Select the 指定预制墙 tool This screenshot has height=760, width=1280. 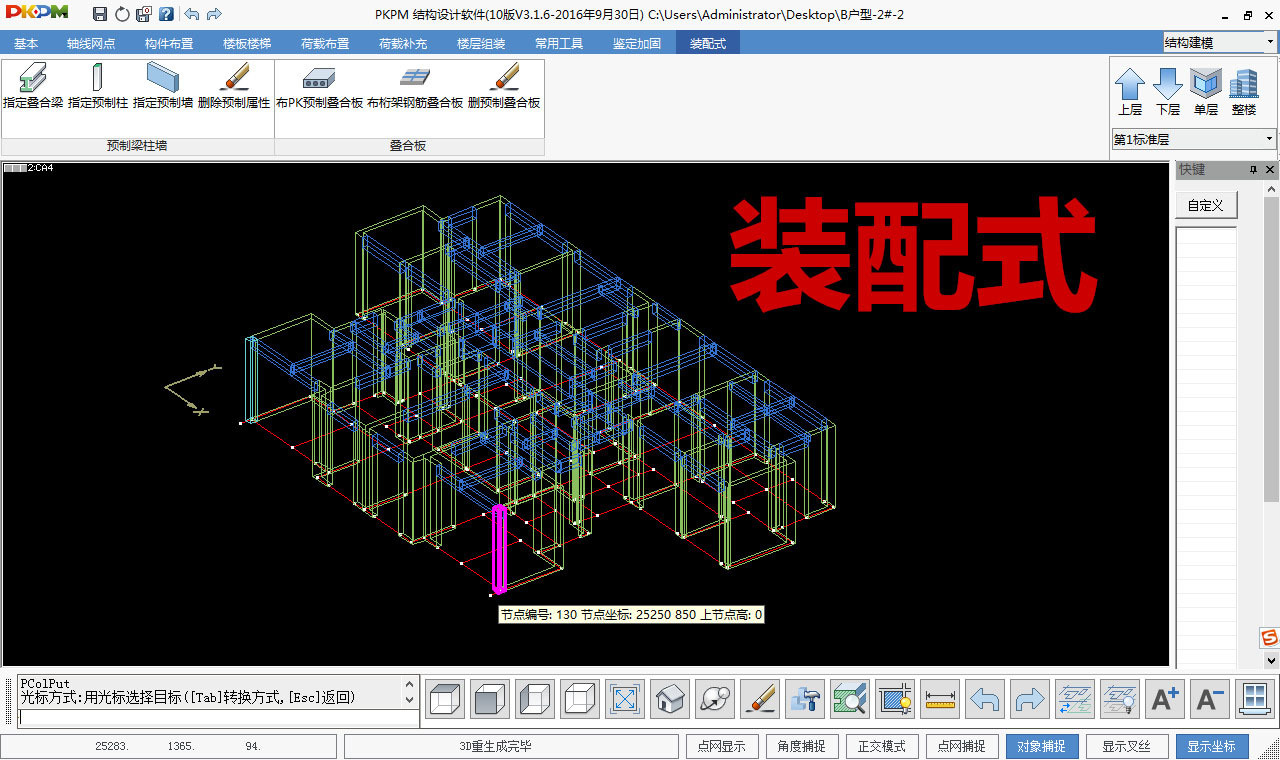tap(161, 88)
